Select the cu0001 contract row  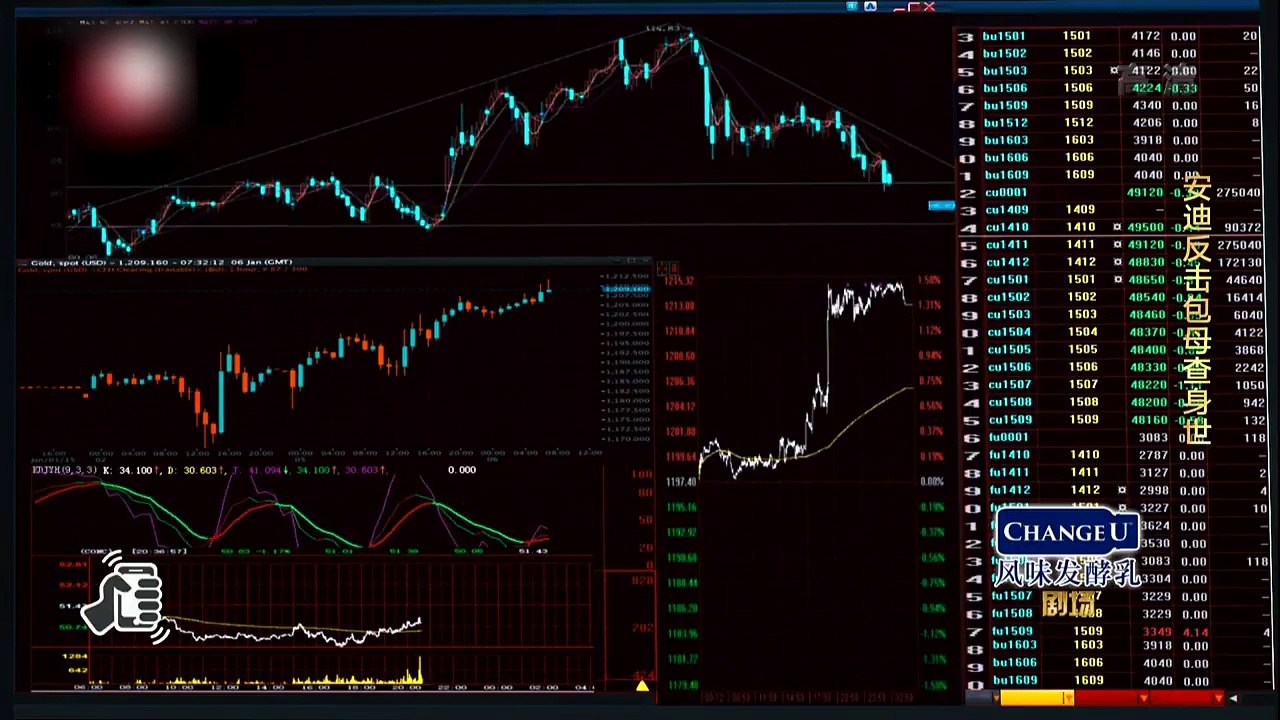point(1110,192)
